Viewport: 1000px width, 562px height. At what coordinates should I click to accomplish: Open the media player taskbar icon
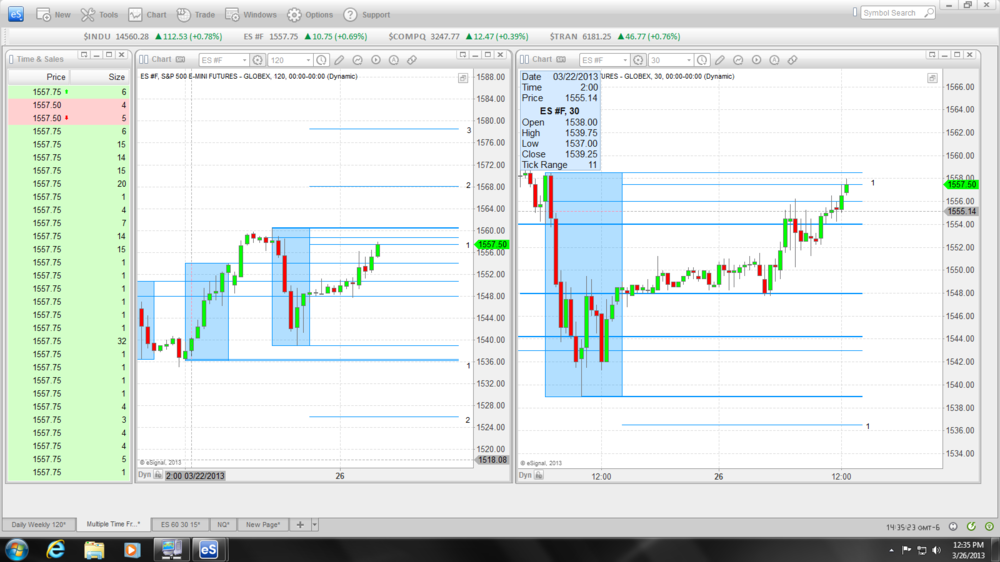[132, 549]
